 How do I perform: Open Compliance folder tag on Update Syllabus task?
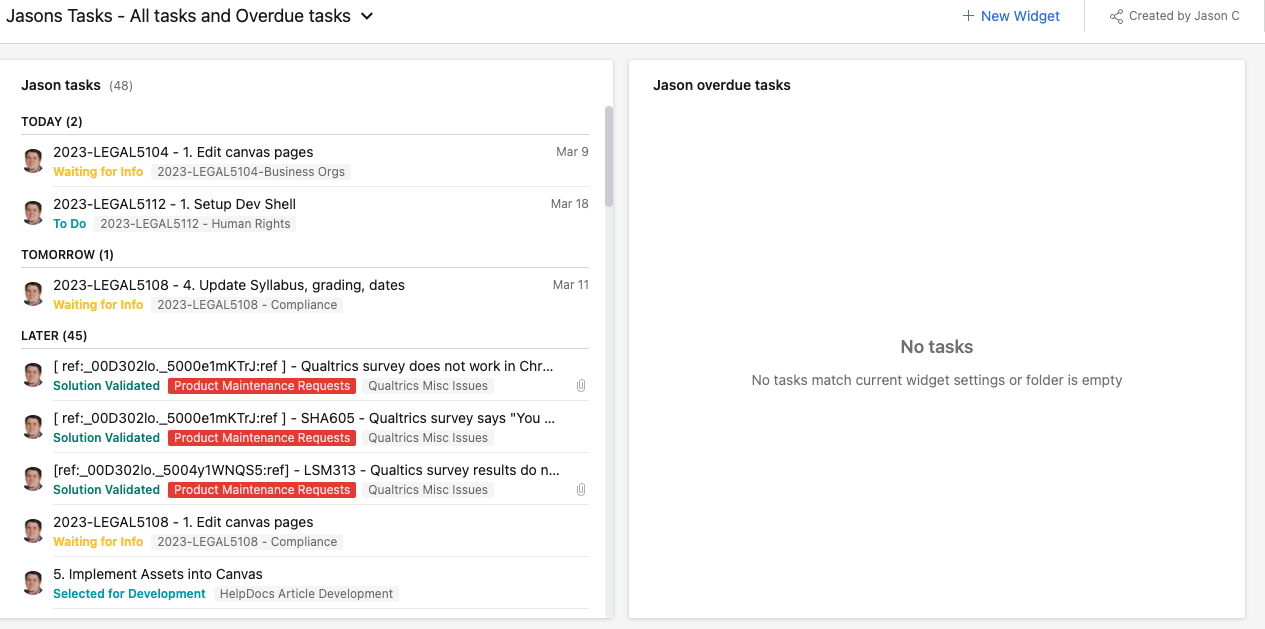point(247,305)
